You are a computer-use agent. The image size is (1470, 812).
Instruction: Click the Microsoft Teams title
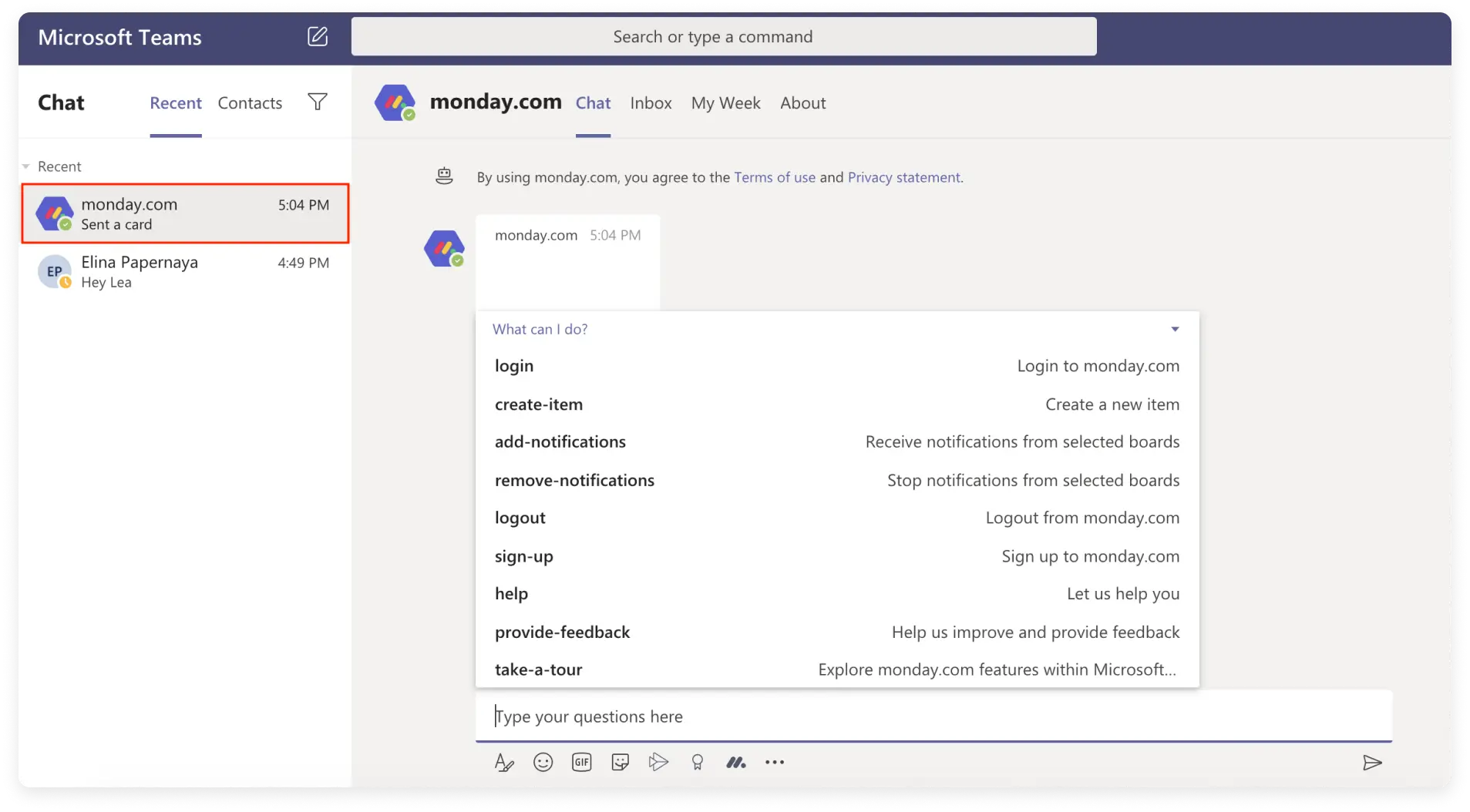pos(119,37)
